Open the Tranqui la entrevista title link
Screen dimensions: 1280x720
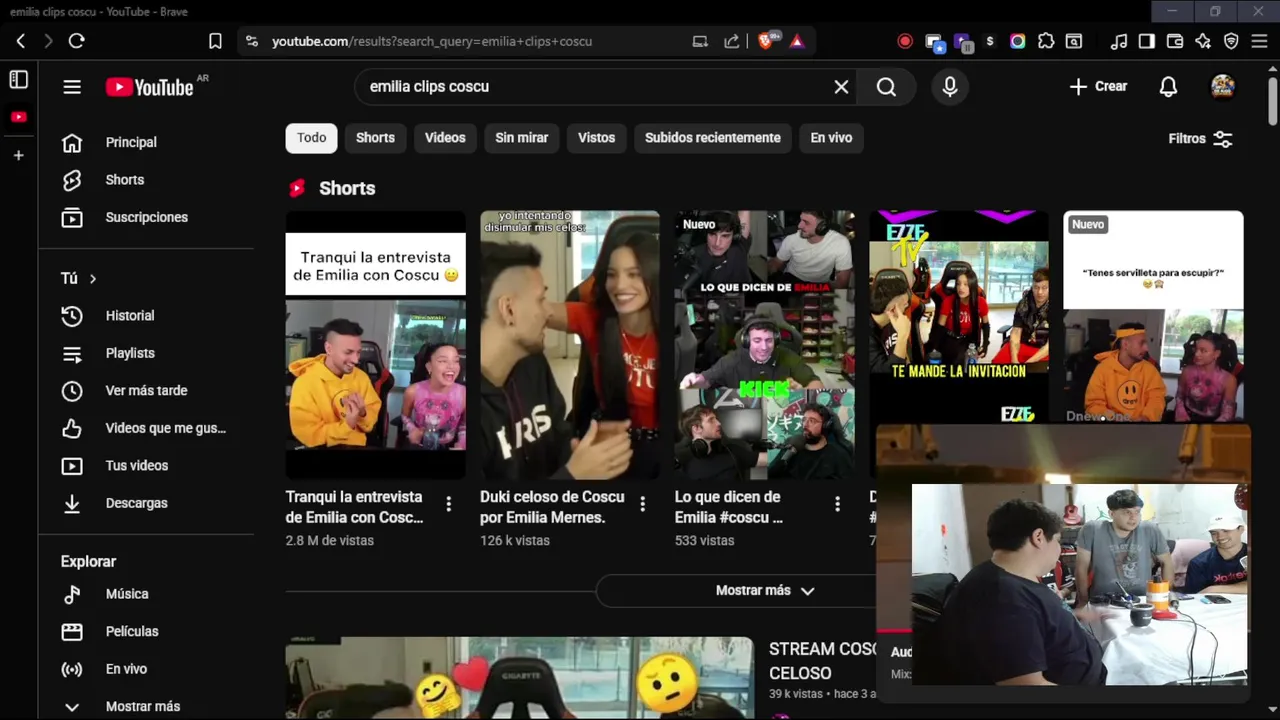tap(355, 507)
